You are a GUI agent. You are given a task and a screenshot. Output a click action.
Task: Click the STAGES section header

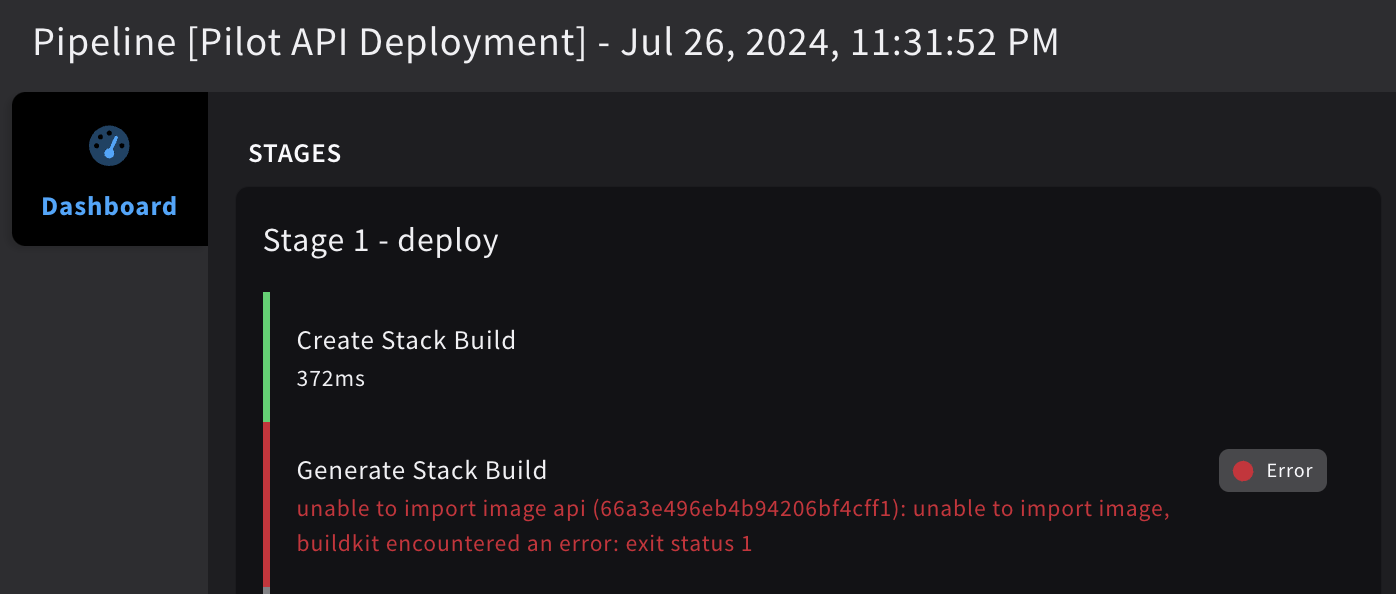294,154
